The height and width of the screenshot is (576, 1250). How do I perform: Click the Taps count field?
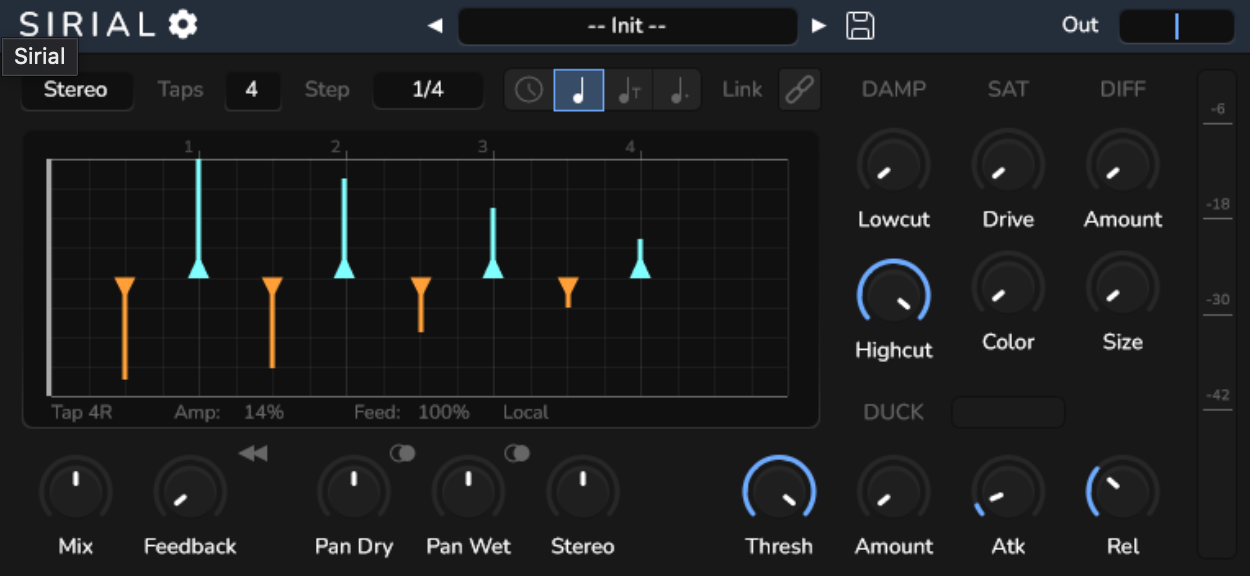[252, 90]
